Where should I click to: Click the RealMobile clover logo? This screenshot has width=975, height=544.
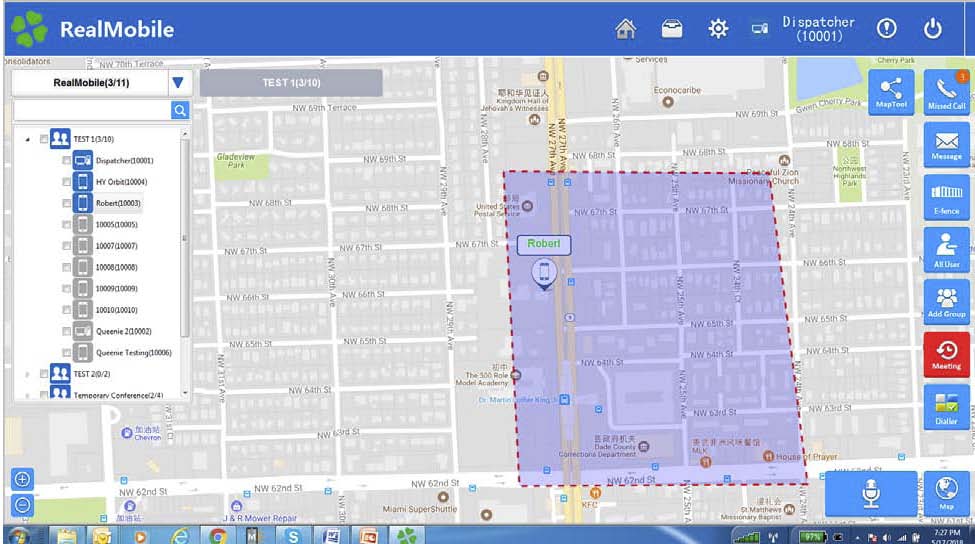click(x=29, y=29)
